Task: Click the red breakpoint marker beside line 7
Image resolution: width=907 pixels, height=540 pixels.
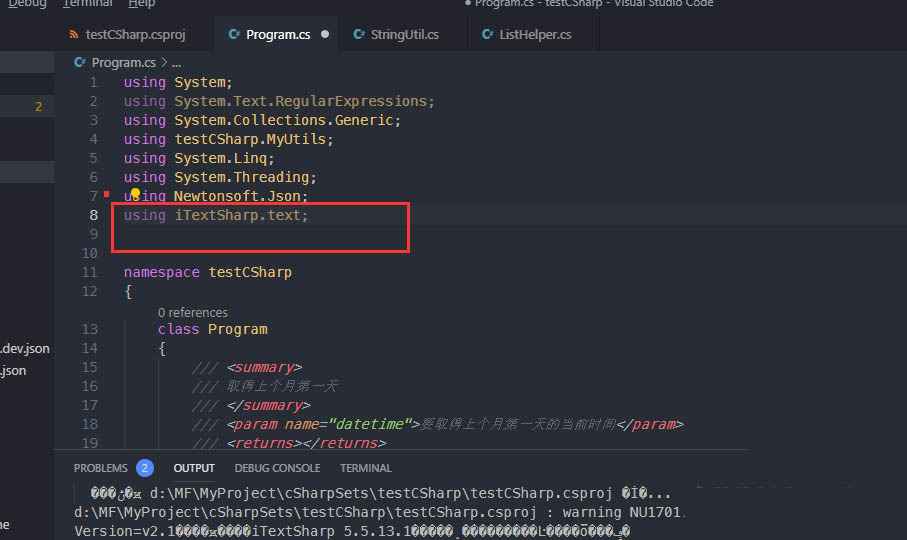Action: click(x=105, y=196)
